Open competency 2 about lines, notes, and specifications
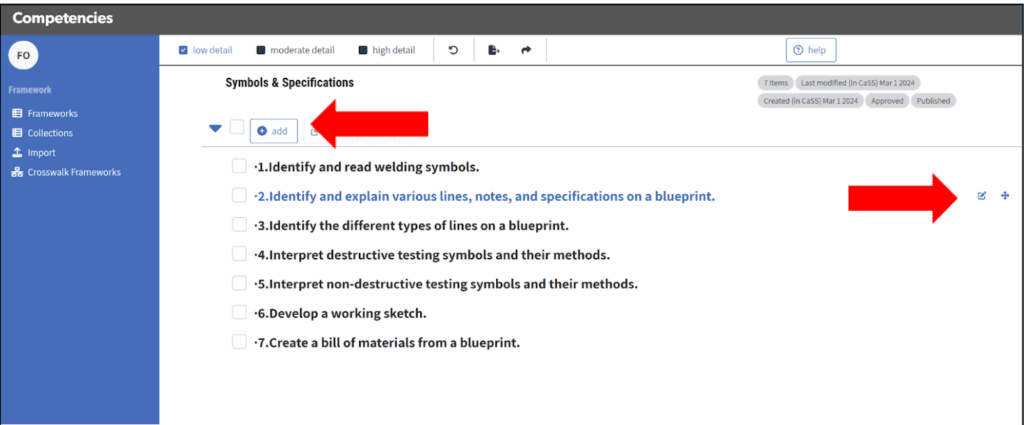This screenshot has width=1024, height=425. pos(485,197)
